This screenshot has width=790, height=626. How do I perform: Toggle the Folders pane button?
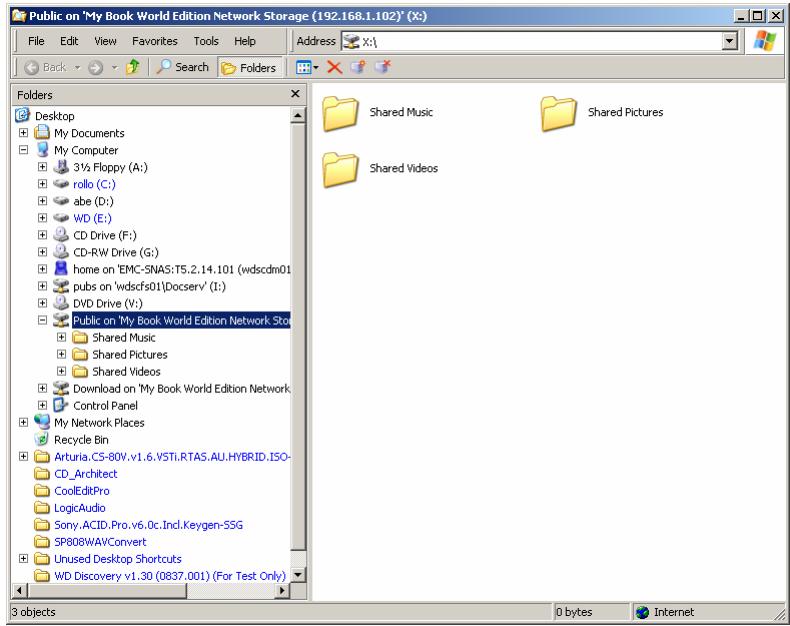click(249, 68)
